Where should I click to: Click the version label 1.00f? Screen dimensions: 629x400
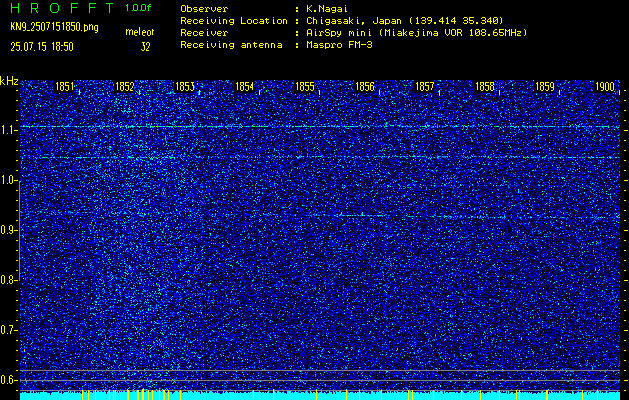tap(138, 8)
